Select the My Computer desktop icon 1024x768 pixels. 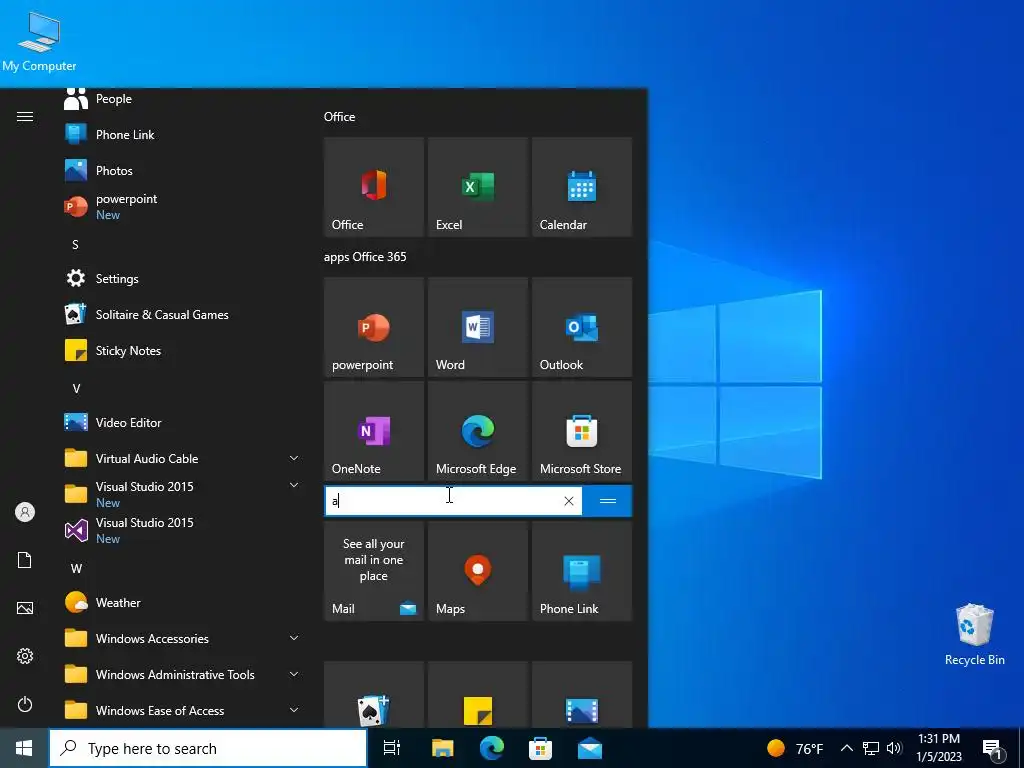pyautogui.click(x=39, y=42)
